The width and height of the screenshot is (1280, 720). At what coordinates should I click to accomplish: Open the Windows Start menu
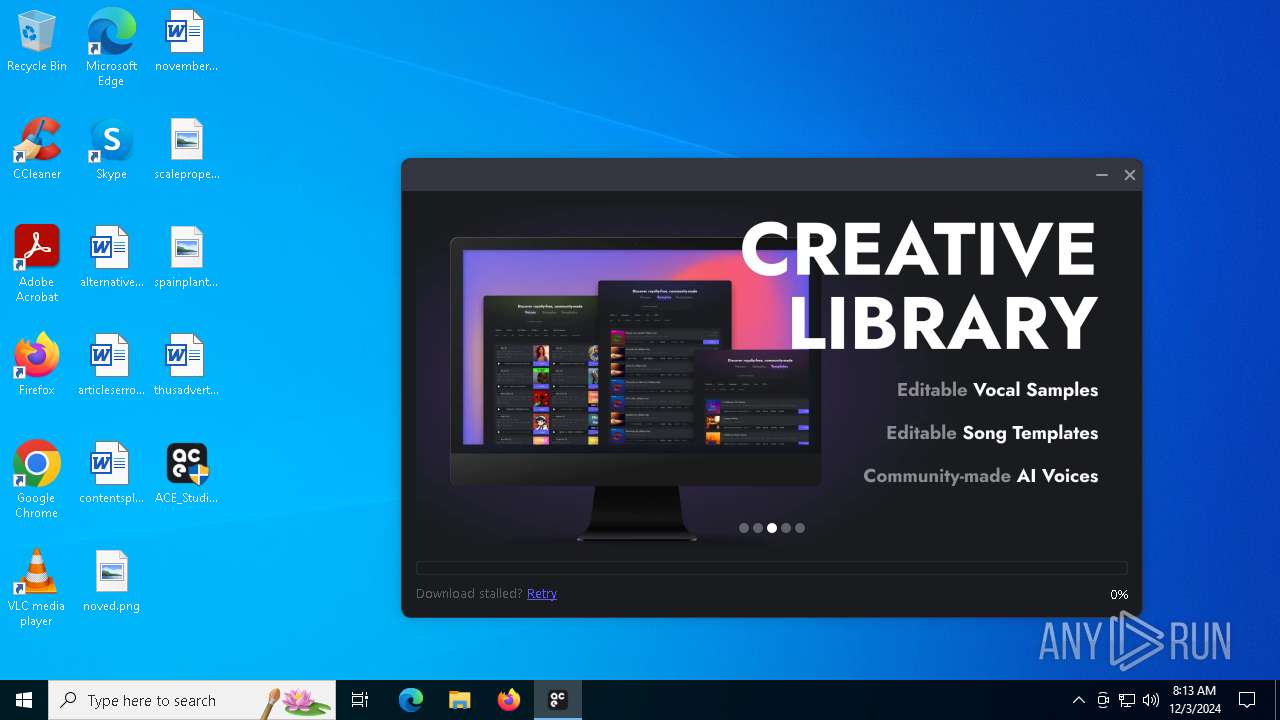24,700
